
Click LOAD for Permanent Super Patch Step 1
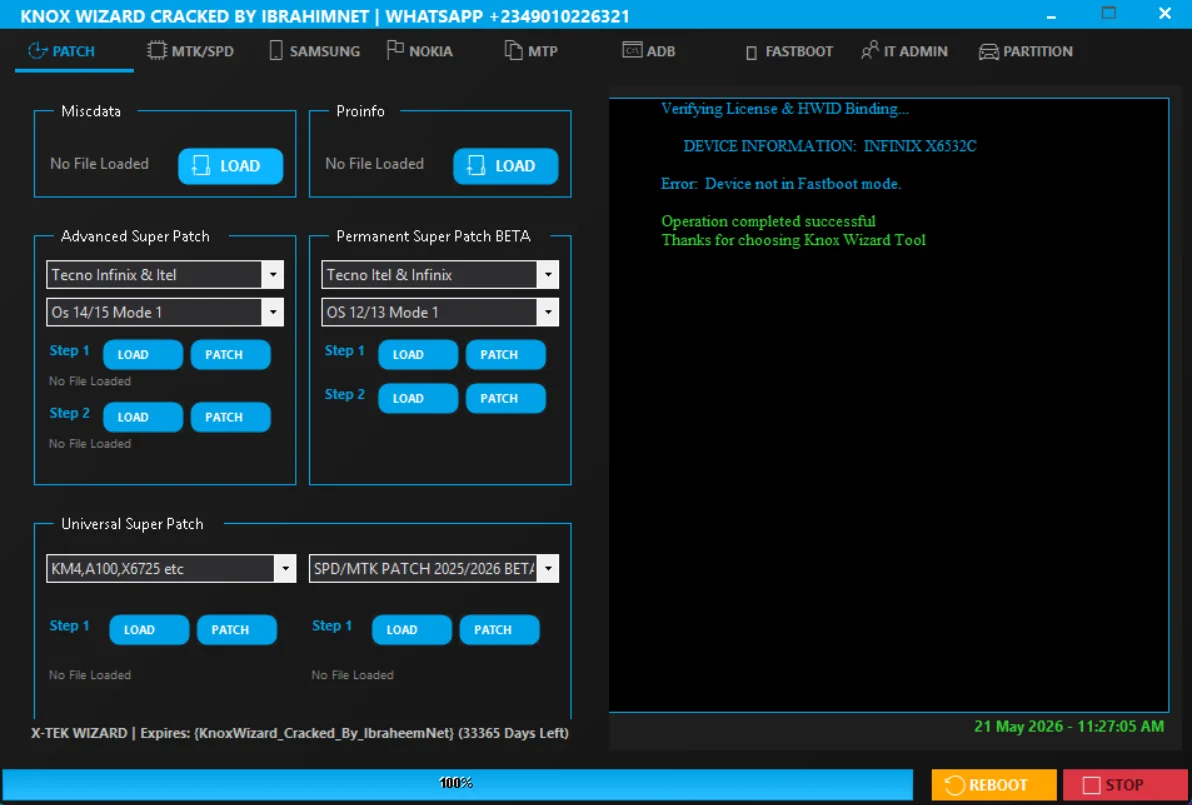pos(418,354)
